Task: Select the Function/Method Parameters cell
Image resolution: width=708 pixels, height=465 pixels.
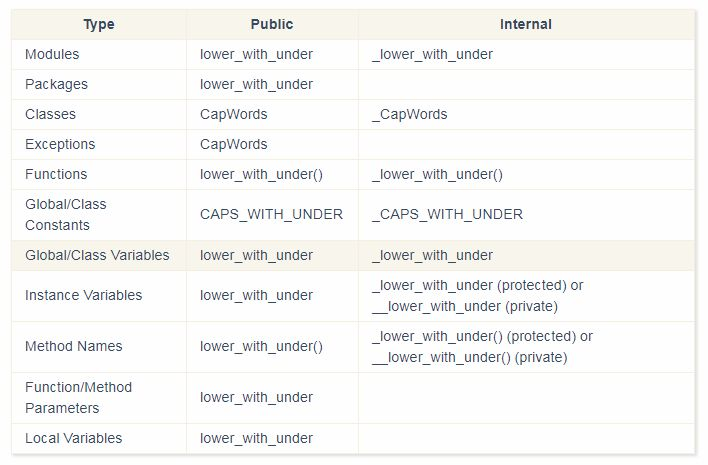Action: pos(78,397)
